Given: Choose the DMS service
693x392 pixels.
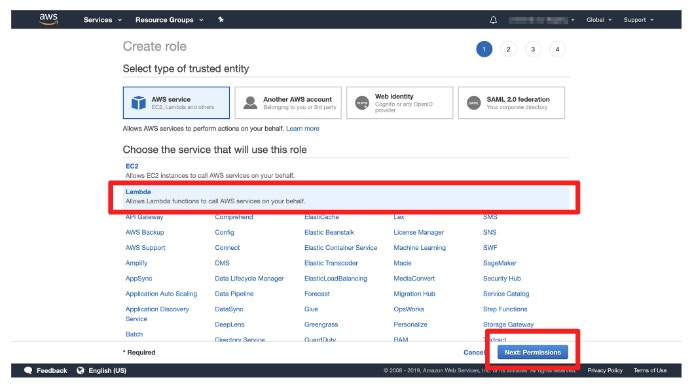Looking at the screenshot, I should 222,263.
